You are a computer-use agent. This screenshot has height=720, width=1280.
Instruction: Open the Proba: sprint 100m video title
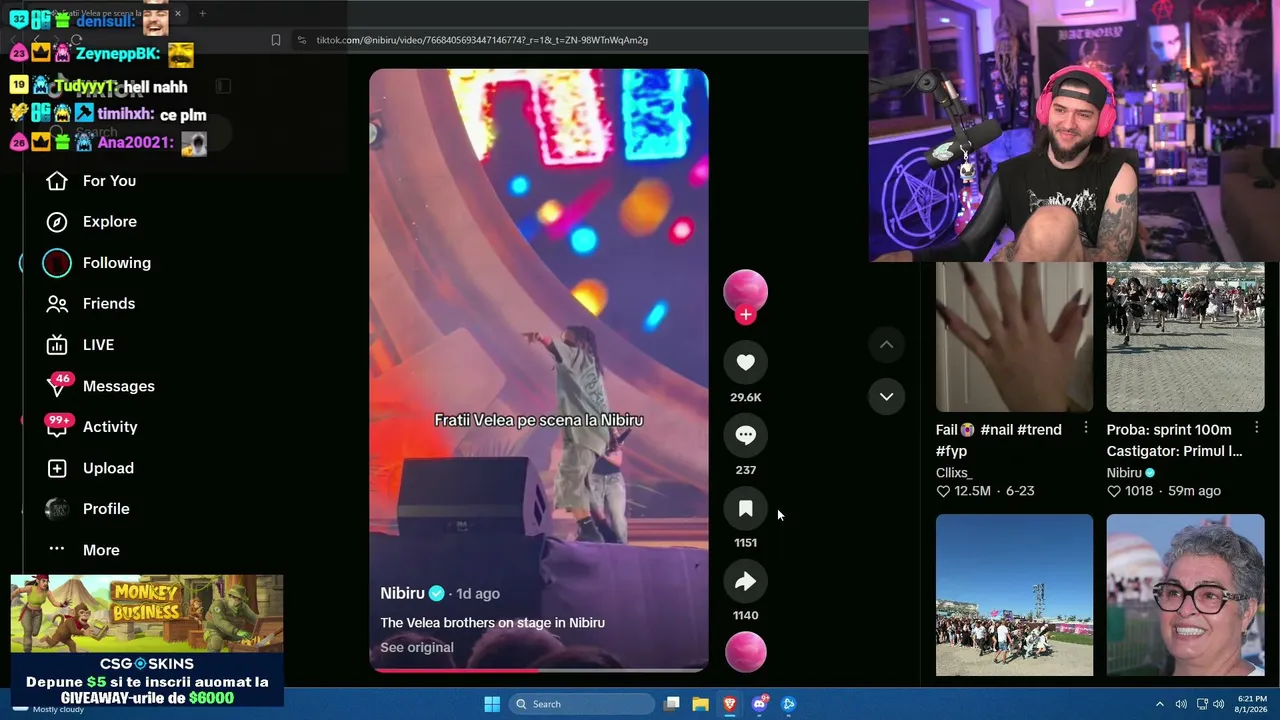pyautogui.click(x=1175, y=440)
